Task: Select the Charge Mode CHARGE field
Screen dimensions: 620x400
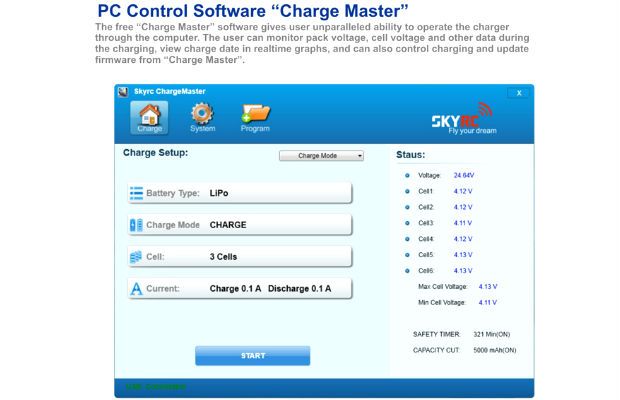Action: tap(240, 225)
